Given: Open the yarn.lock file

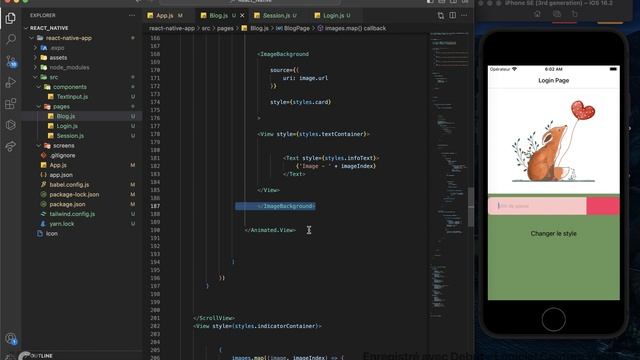Looking at the screenshot, I should click(62, 224).
